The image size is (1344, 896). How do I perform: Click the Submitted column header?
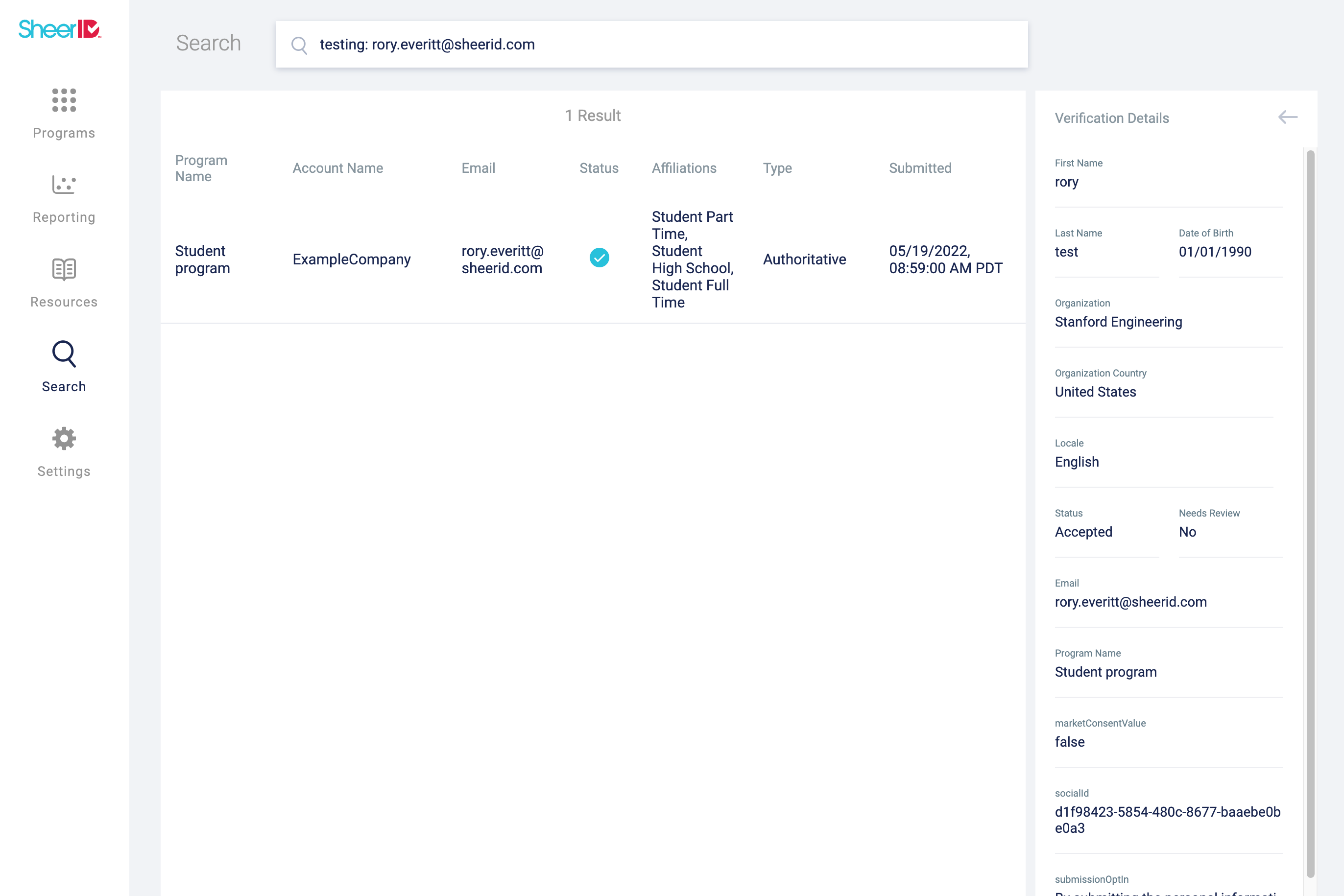[x=919, y=168]
